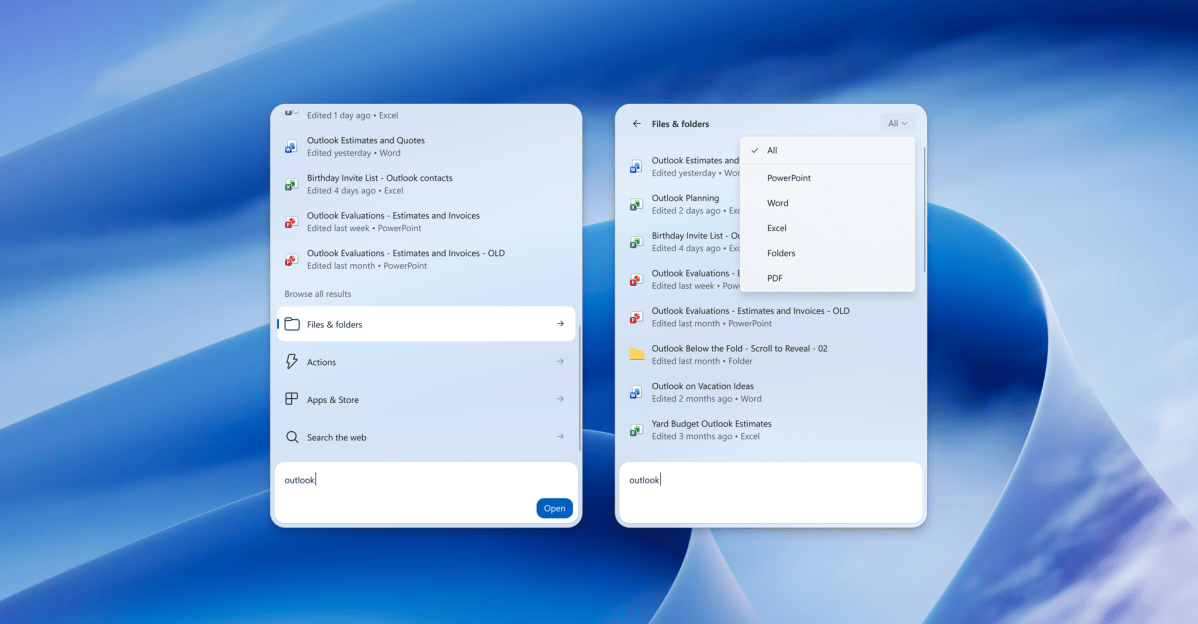
Task: Click the Excel icon beside Outlook Planning
Action: [636, 204]
